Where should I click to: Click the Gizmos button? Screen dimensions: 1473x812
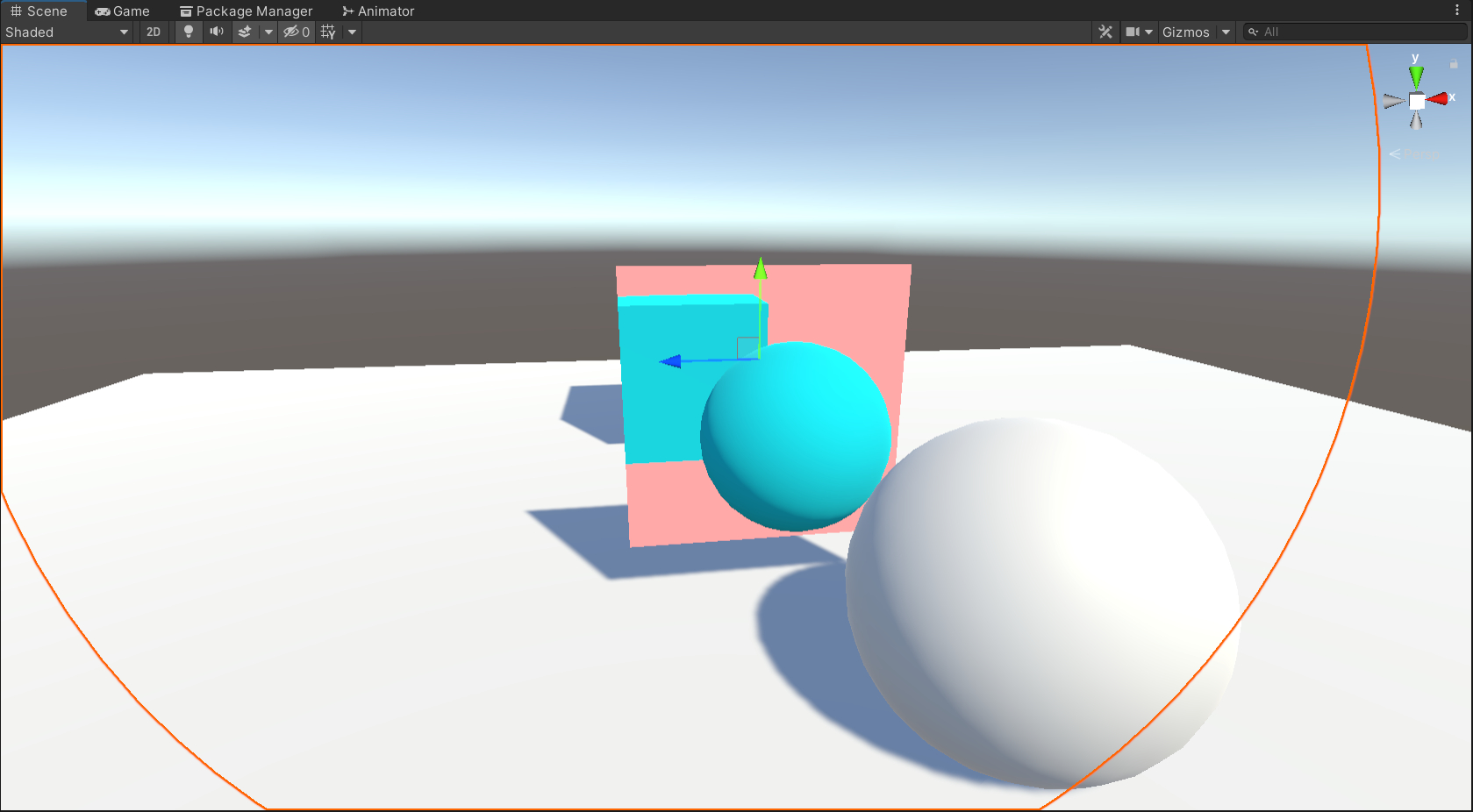click(1185, 32)
